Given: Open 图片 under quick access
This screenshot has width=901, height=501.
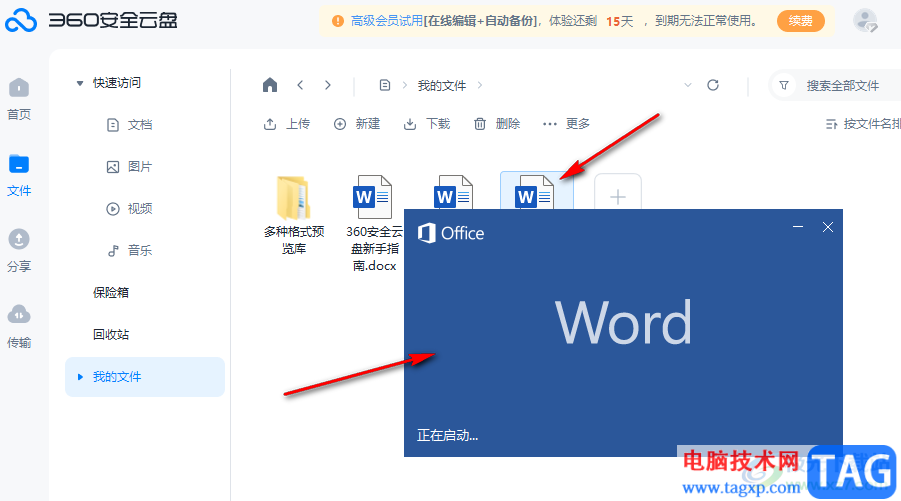Looking at the screenshot, I should (x=130, y=167).
